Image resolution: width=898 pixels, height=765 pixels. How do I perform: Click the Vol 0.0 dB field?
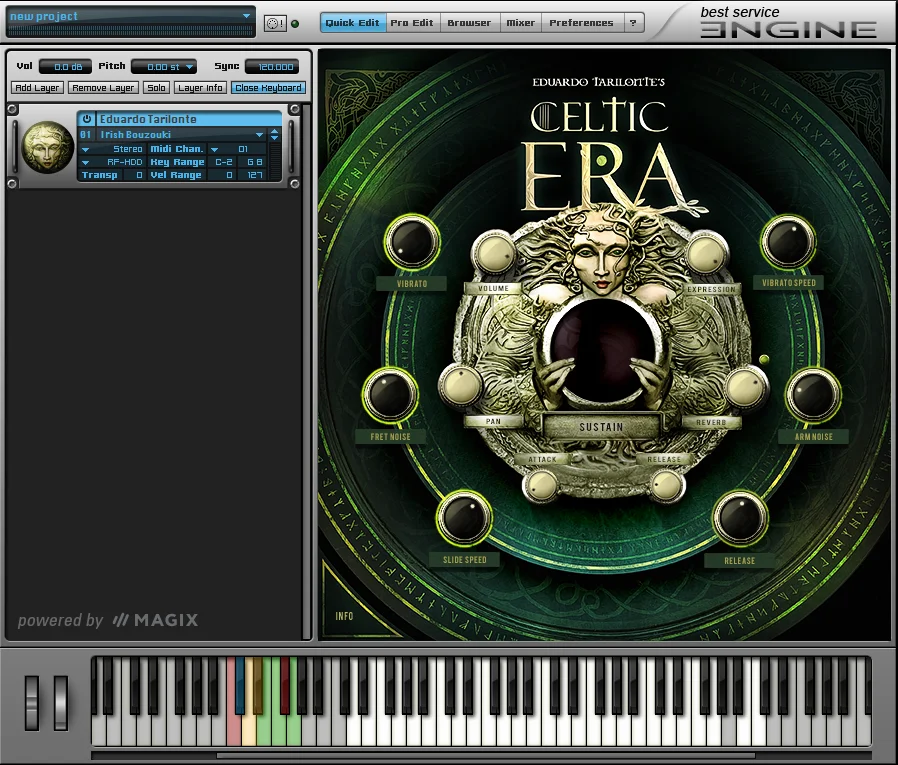click(65, 67)
